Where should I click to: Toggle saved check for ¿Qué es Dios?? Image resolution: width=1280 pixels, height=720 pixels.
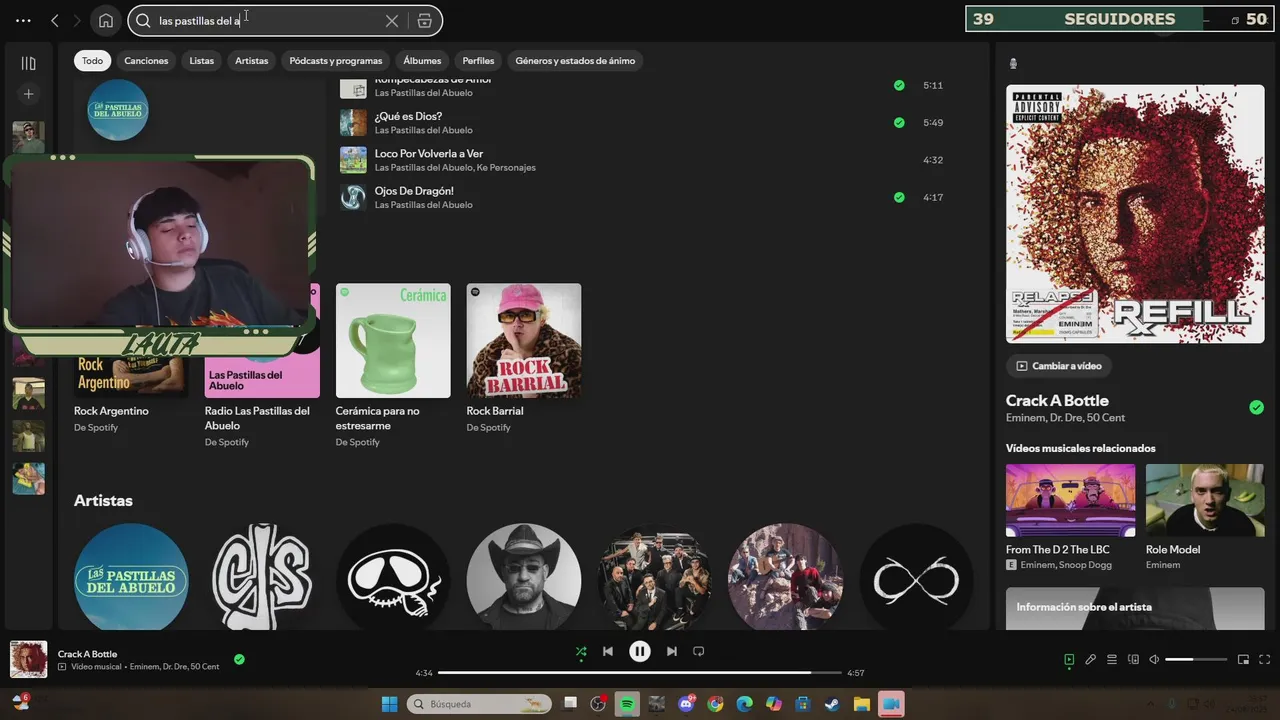(x=899, y=123)
